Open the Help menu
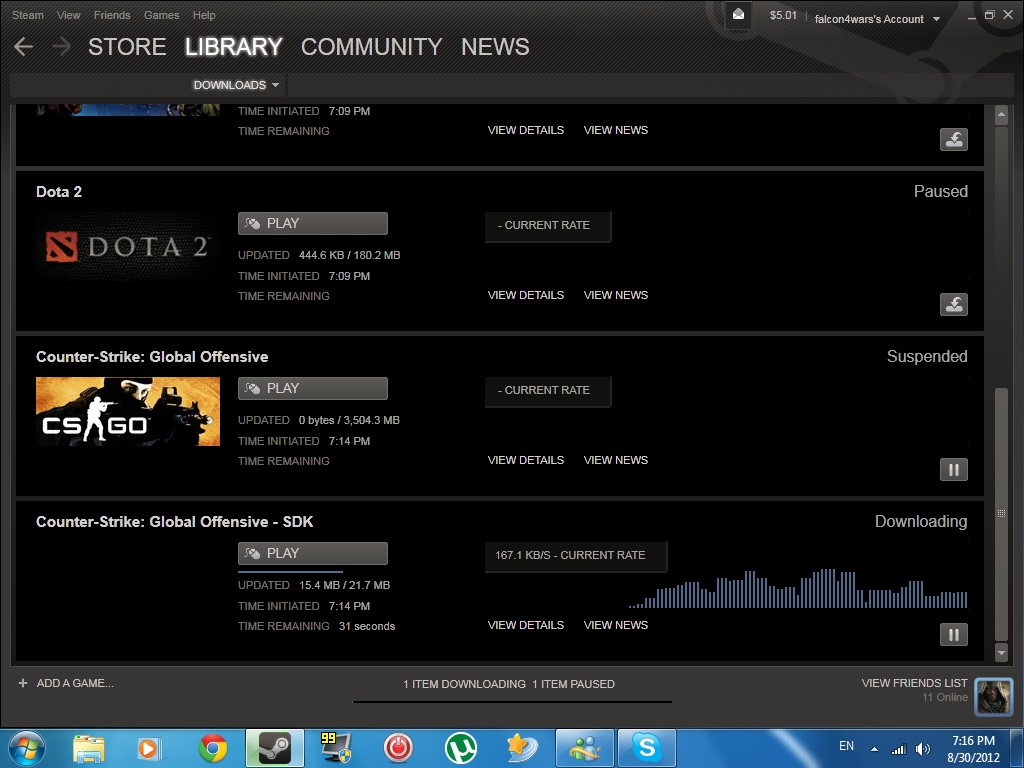 pyautogui.click(x=204, y=15)
